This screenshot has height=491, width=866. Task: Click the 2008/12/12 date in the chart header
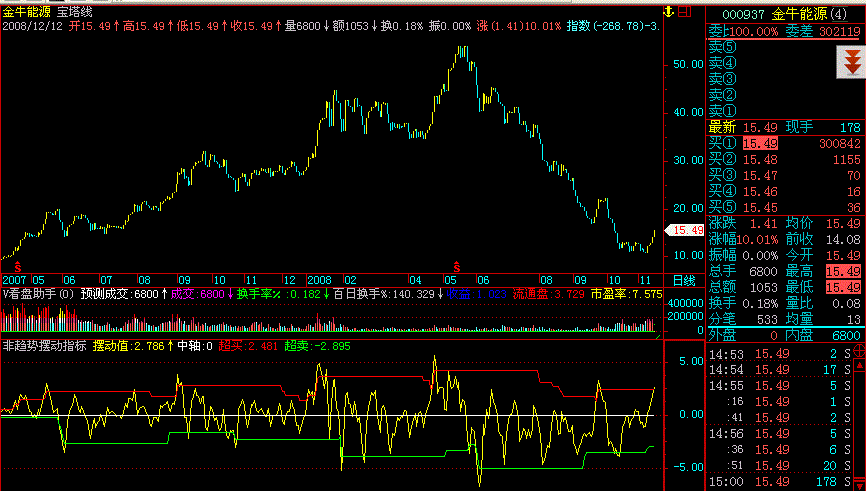coord(33,26)
